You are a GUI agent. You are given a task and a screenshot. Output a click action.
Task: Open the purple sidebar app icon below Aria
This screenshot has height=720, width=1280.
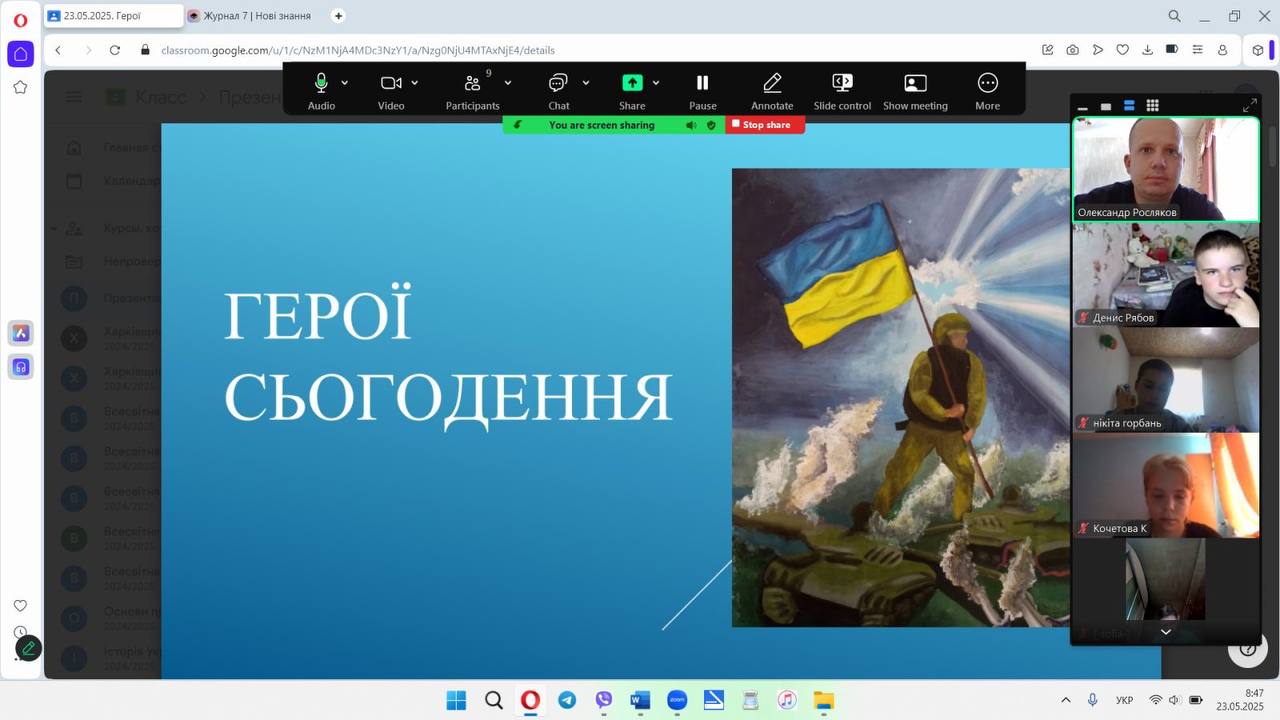20,367
